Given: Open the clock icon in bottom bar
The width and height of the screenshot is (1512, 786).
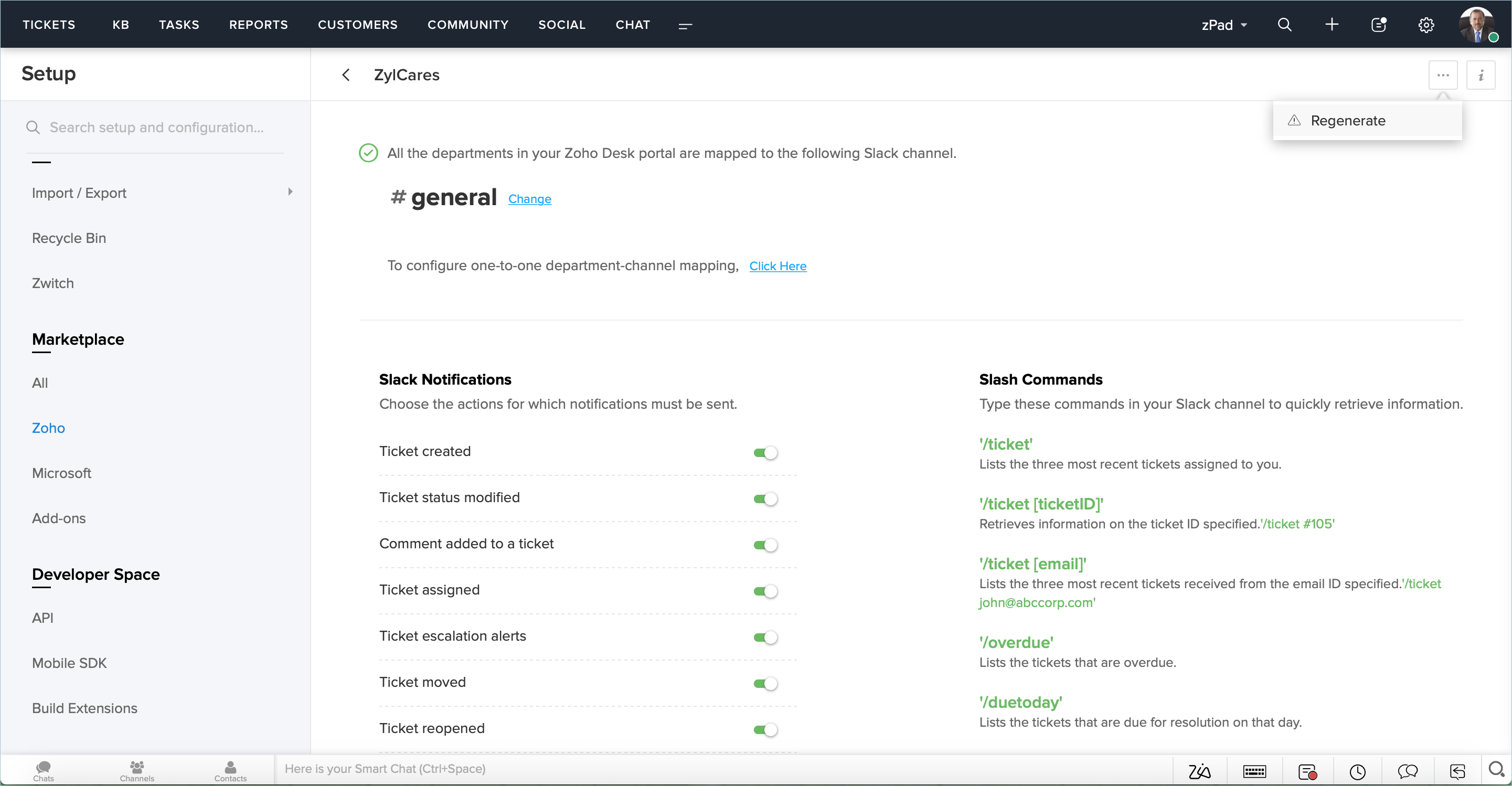Looking at the screenshot, I should pyautogui.click(x=1357, y=771).
